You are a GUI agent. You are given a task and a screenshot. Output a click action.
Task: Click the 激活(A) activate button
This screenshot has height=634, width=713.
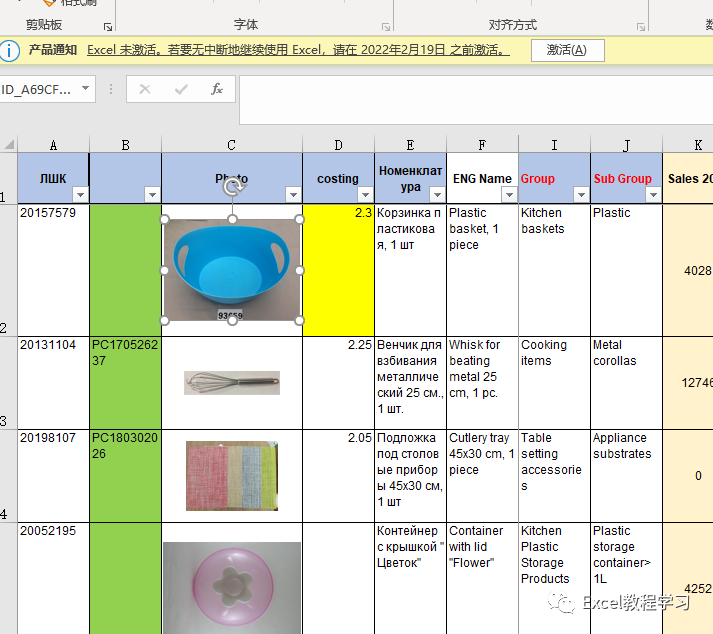[x=567, y=50]
